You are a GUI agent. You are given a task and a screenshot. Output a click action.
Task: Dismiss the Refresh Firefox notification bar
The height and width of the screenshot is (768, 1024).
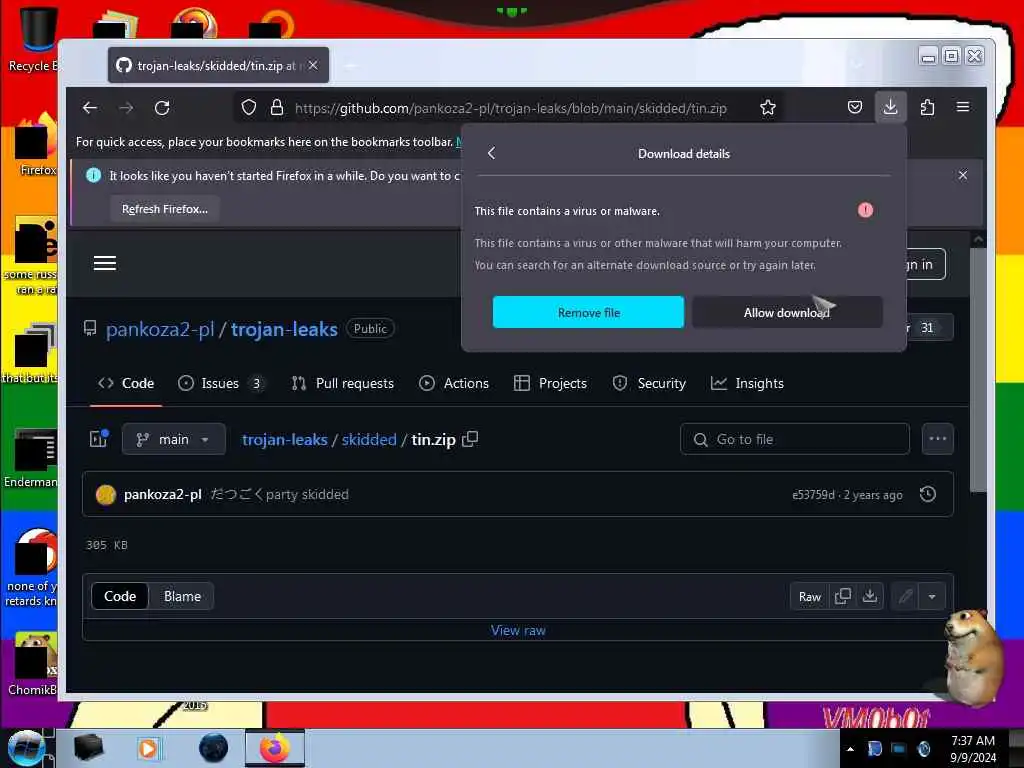point(963,175)
